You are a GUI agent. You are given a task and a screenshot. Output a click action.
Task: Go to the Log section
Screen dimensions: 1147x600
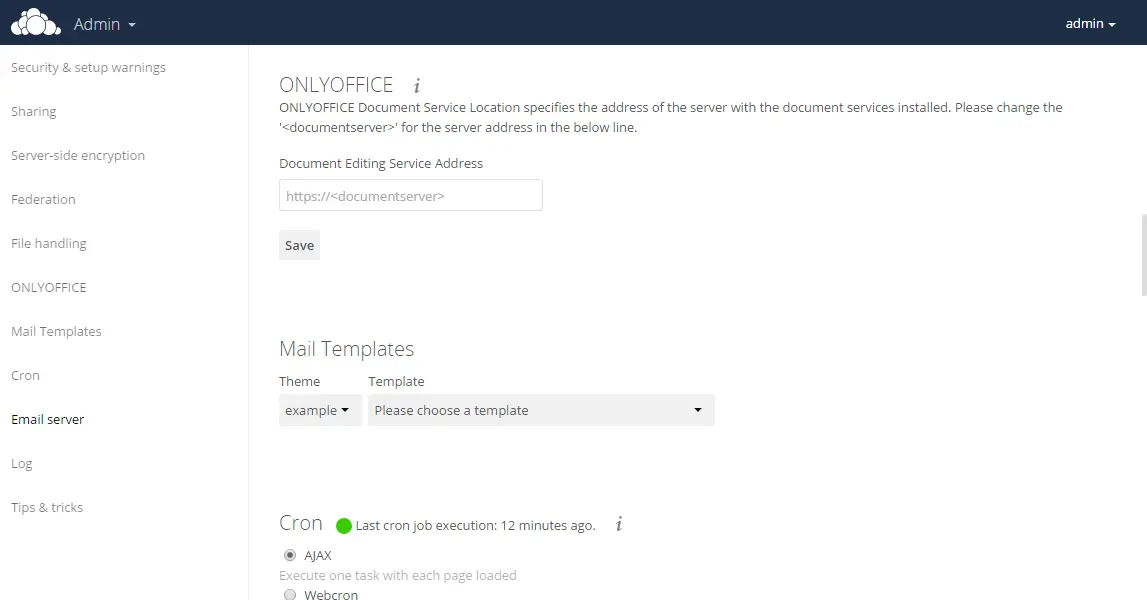(21, 463)
